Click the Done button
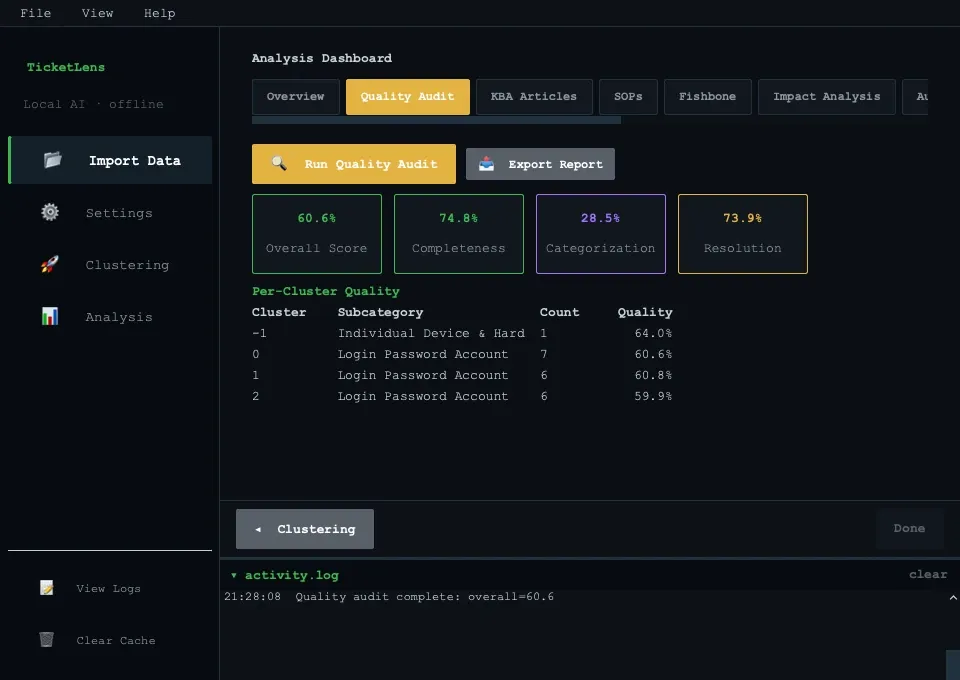Viewport: 960px width, 680px height. [909, 528]
